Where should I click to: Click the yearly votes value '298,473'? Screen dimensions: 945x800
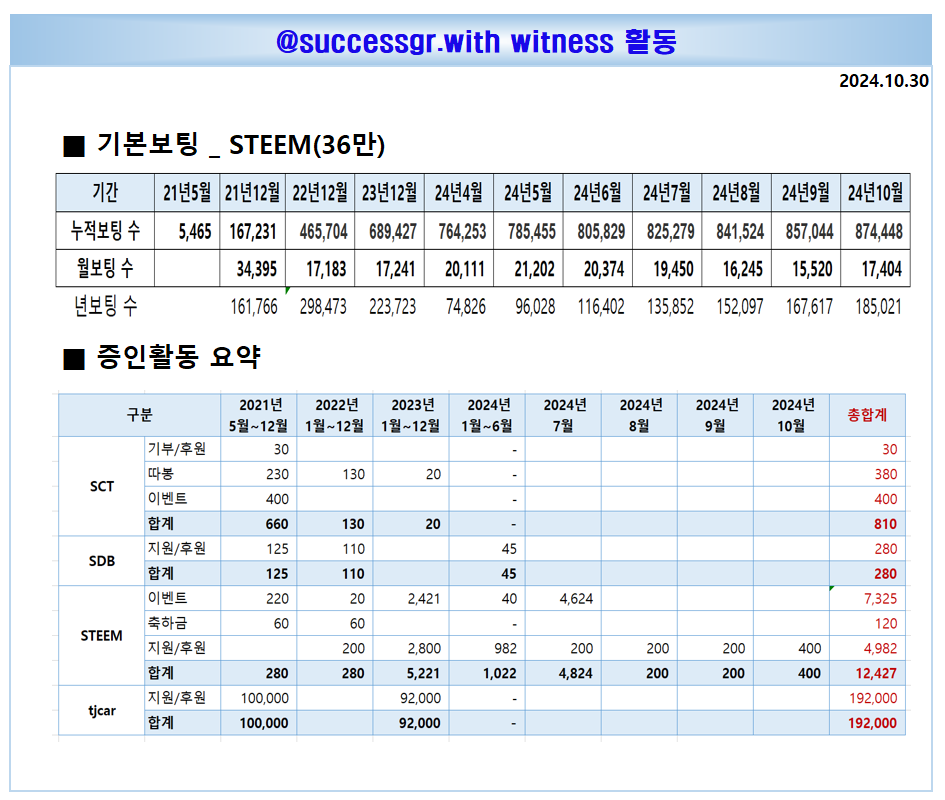click(323, 307)
